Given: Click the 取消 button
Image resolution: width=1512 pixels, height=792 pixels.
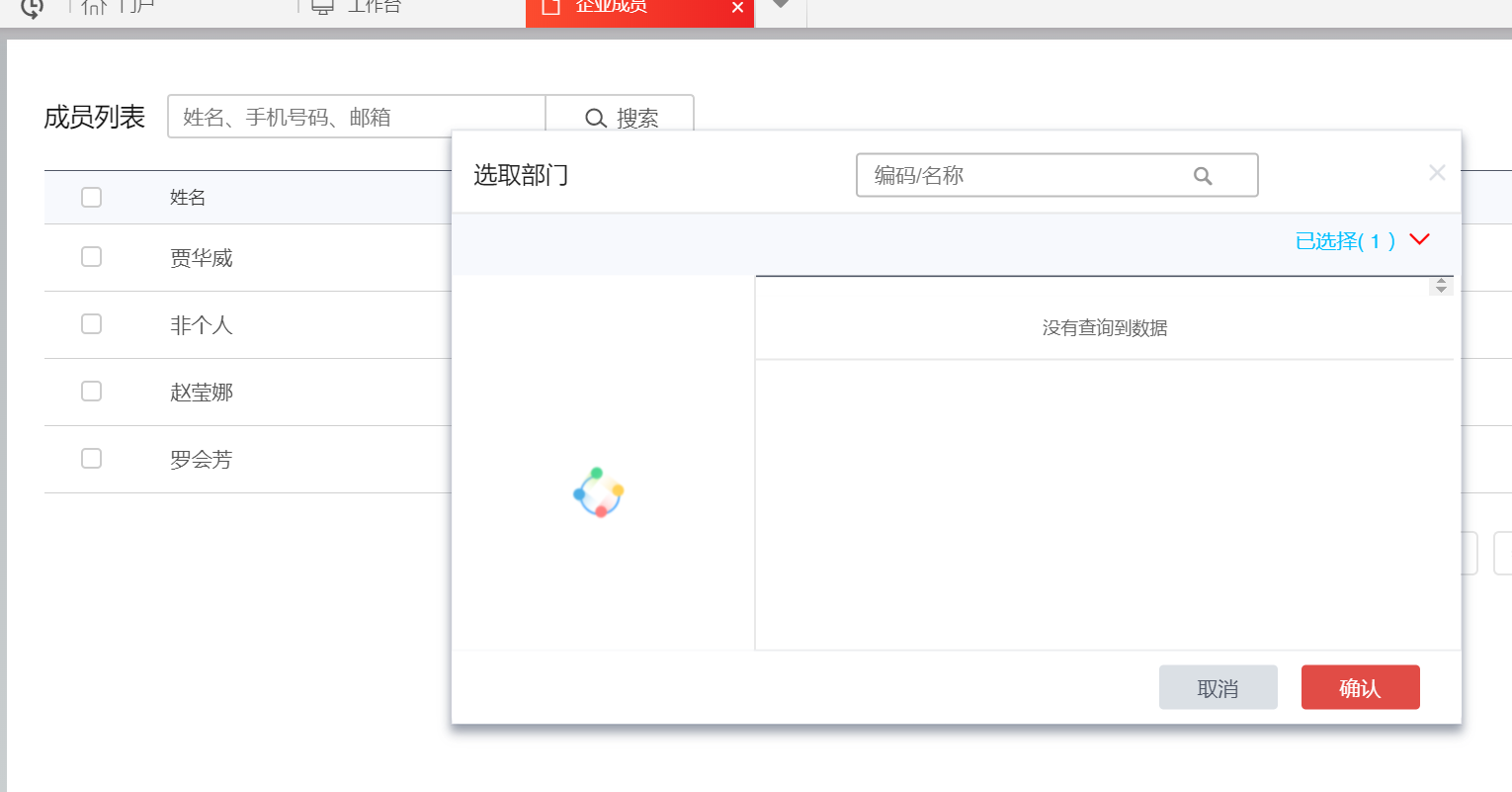Looking at the screenshot, I should point(1218,687).
